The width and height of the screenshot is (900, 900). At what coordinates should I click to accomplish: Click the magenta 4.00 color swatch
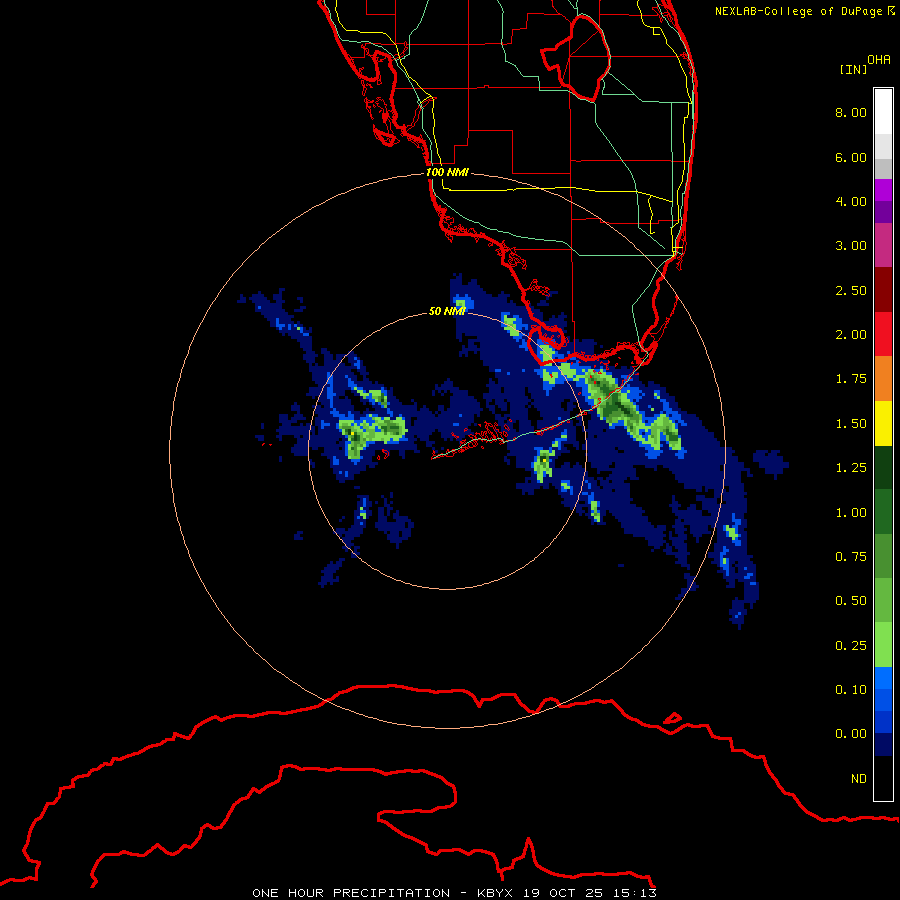click(x=883, y=190)
